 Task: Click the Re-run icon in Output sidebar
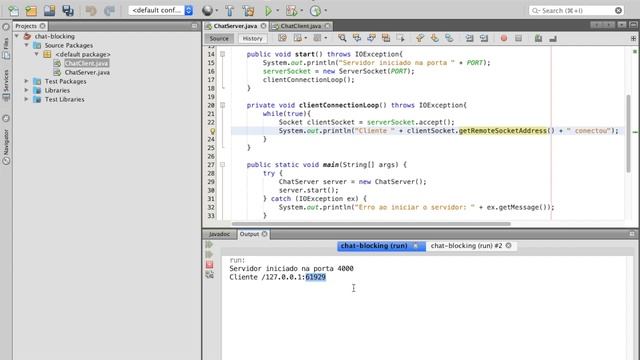(x=209, y=244)
